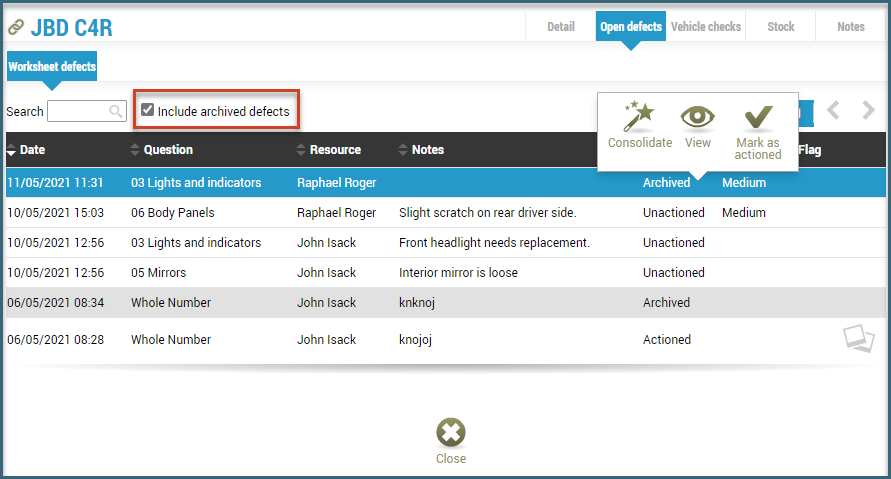Click 'knknoj' note text
The width and height of the screenshot is (891, 479).
(417, 303)
